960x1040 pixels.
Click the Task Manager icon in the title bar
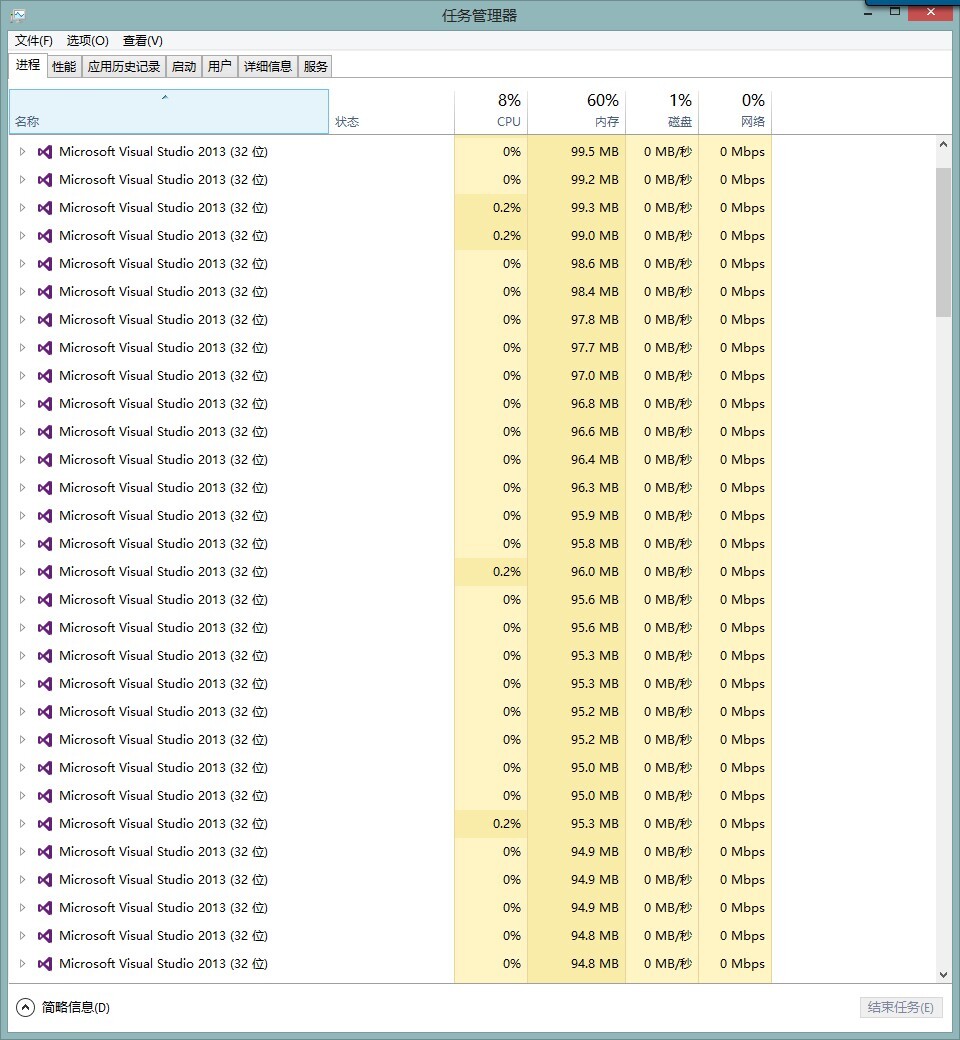click(18, 15)
